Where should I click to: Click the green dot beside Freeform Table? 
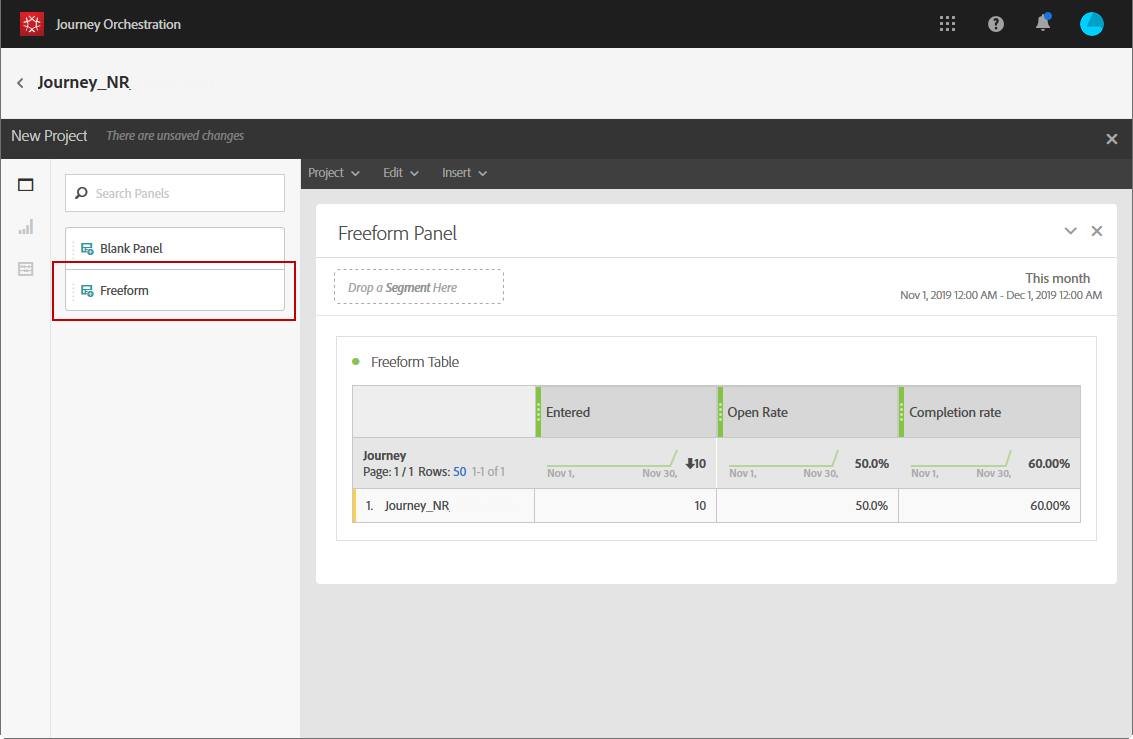356,361
